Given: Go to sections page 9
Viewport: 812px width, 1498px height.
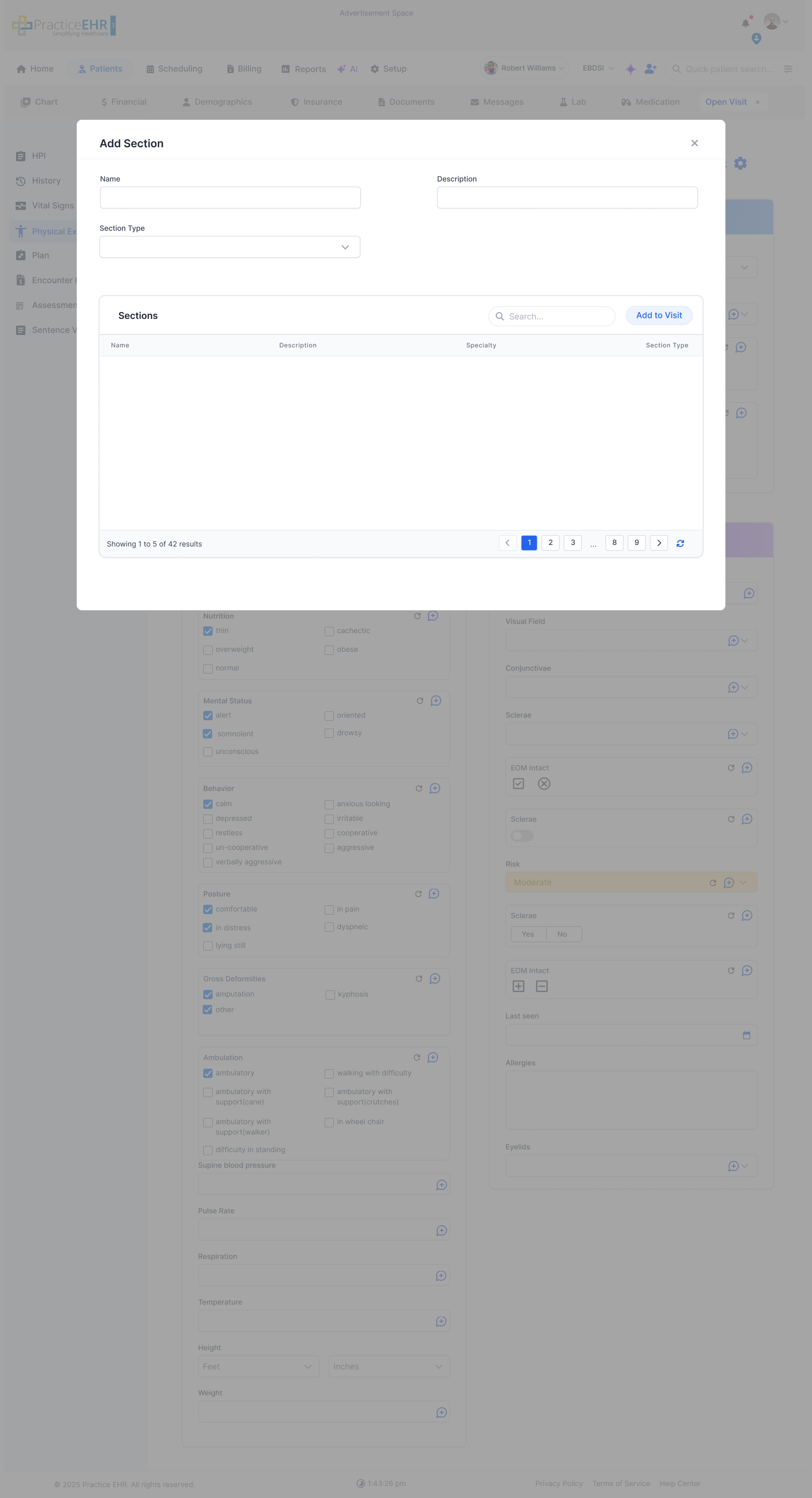Looking at the screenshot, I should pyautogui.click(x=636, y=542).
